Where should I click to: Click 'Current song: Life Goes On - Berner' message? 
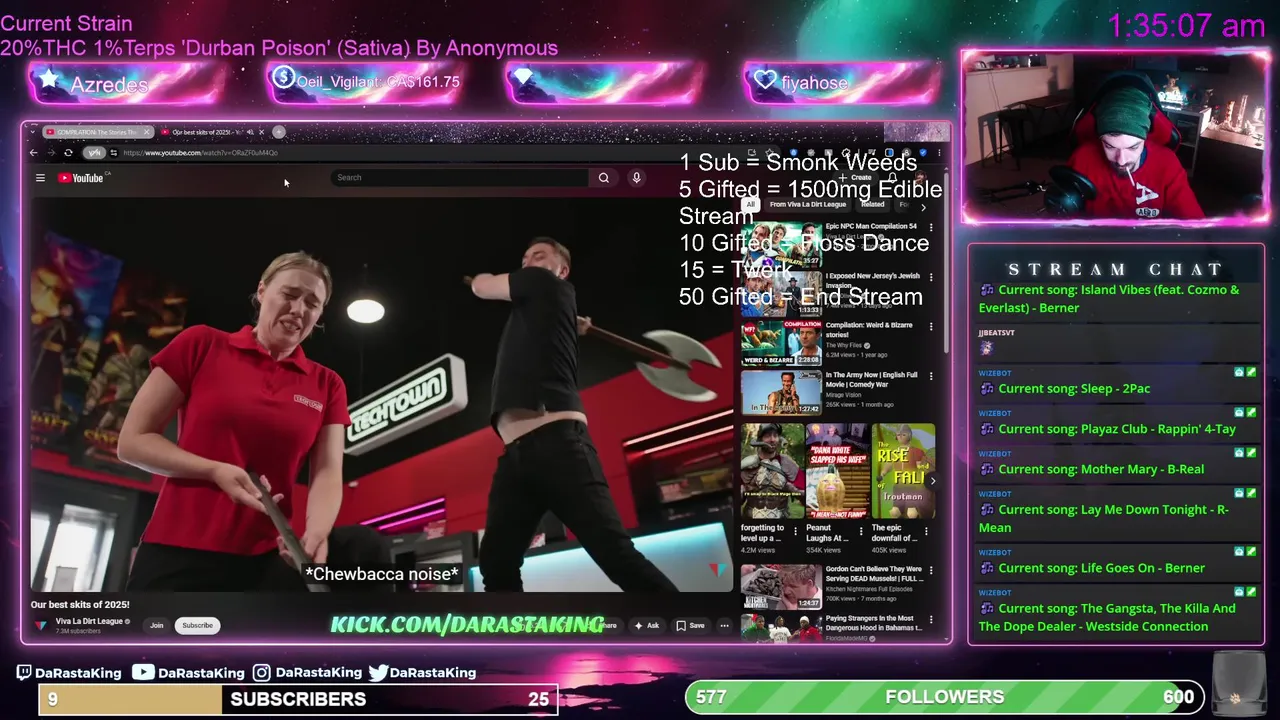pos(1101,567)
